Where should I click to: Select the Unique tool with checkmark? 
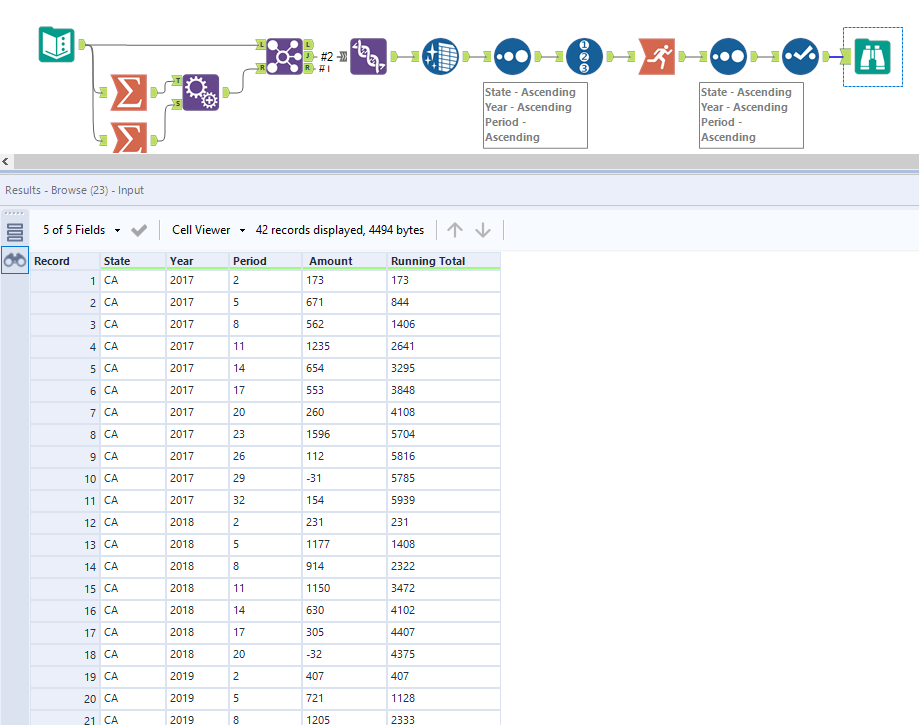point(800,57)
